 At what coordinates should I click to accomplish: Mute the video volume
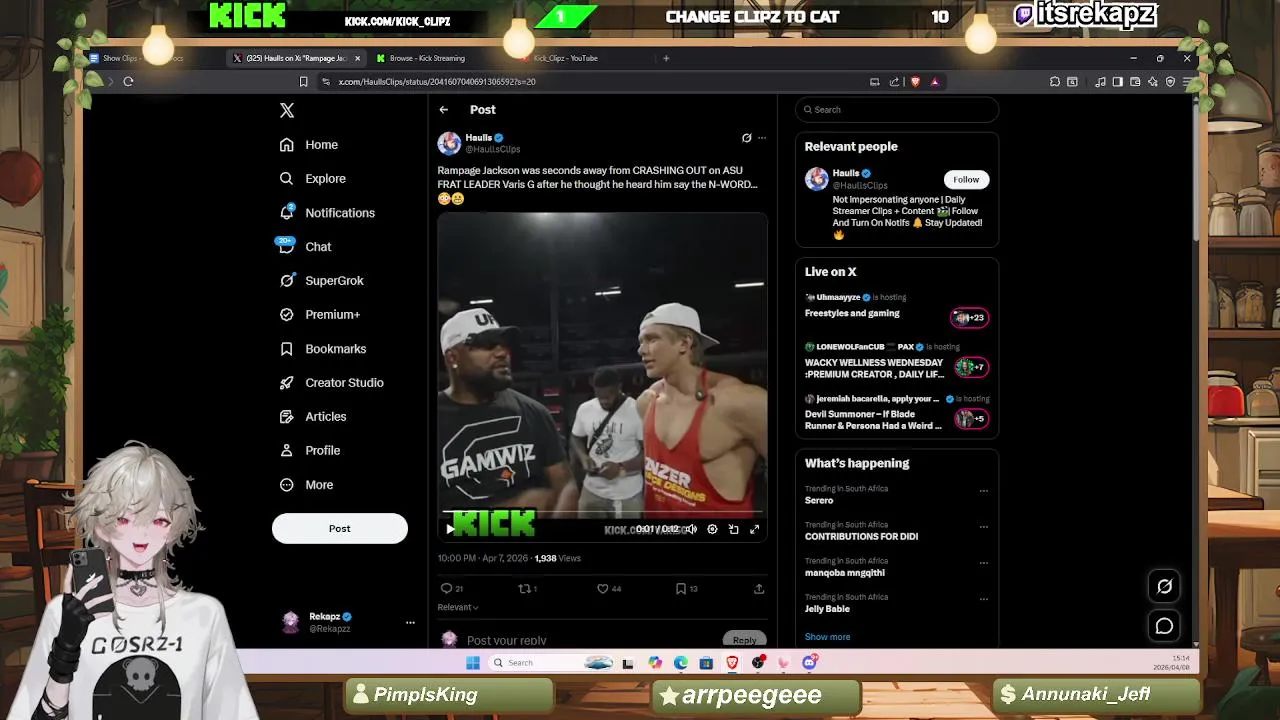(691, 529)
